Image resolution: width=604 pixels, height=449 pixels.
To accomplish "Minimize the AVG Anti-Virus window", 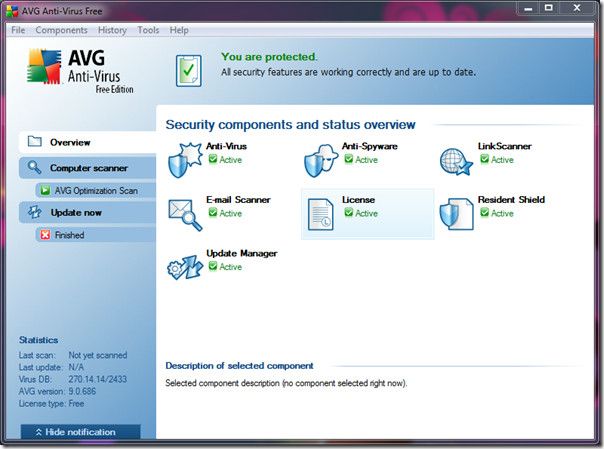I will 528,8.
